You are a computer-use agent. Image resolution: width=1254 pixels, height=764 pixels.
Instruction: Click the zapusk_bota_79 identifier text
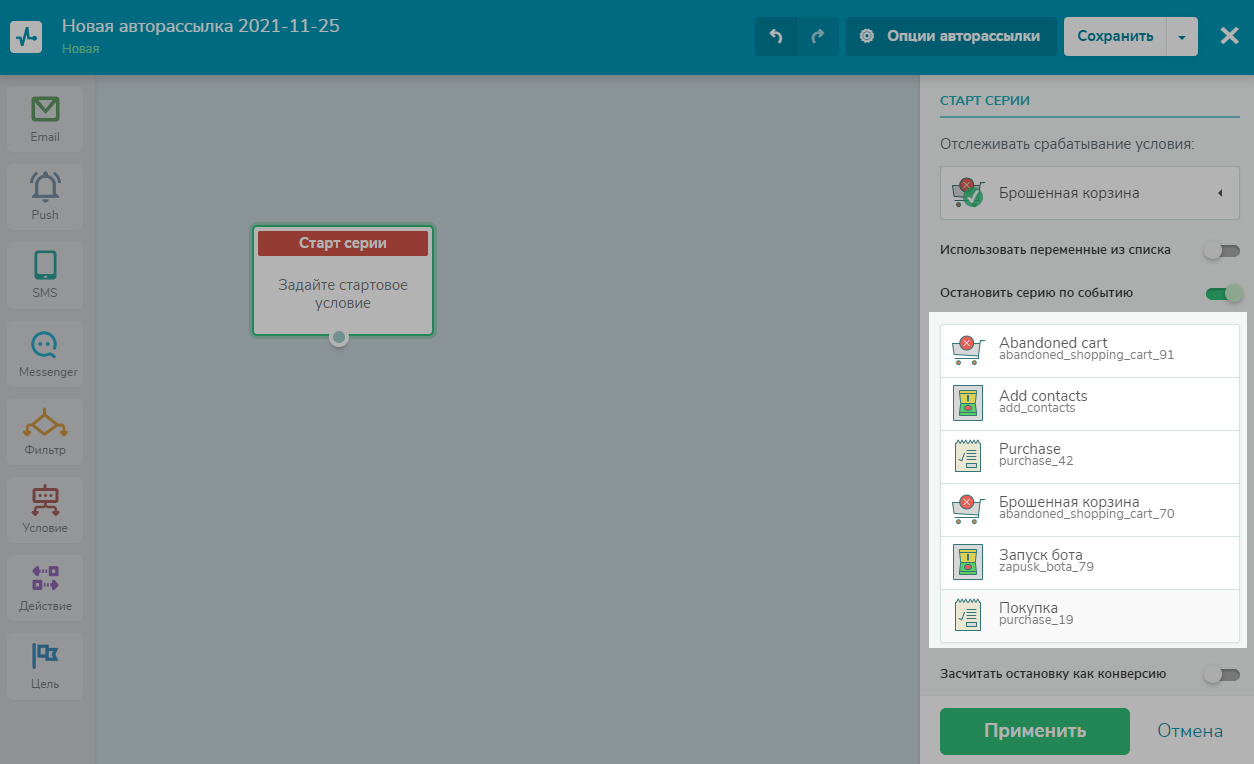1046,567
